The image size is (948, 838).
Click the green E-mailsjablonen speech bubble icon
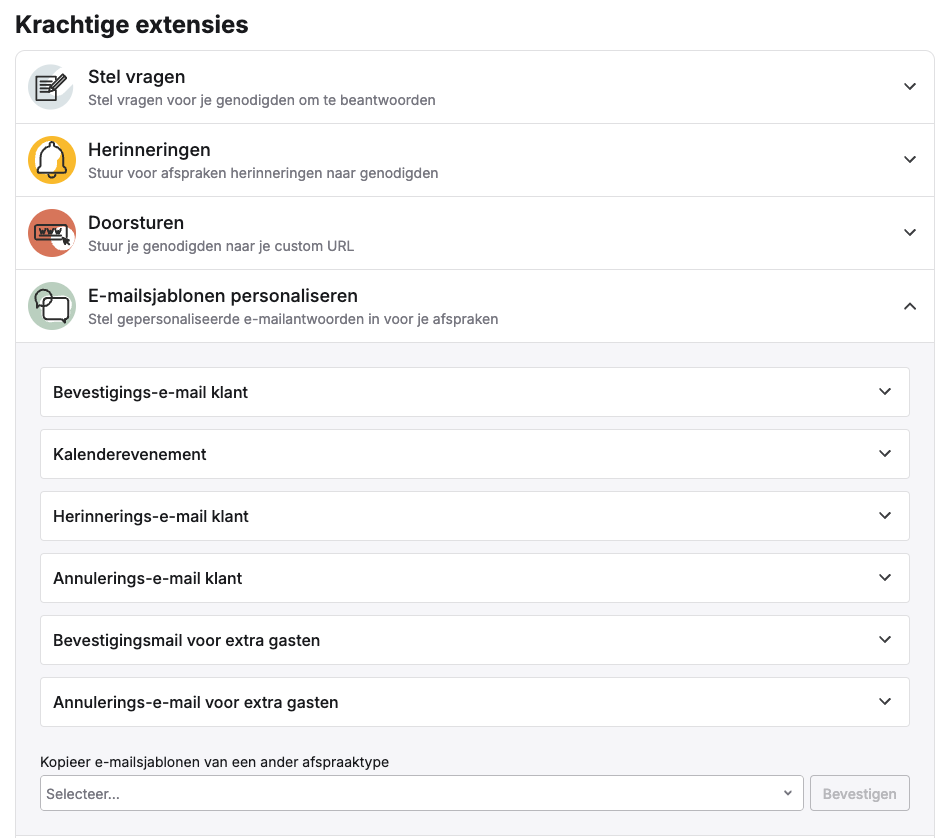click(51, 306)
